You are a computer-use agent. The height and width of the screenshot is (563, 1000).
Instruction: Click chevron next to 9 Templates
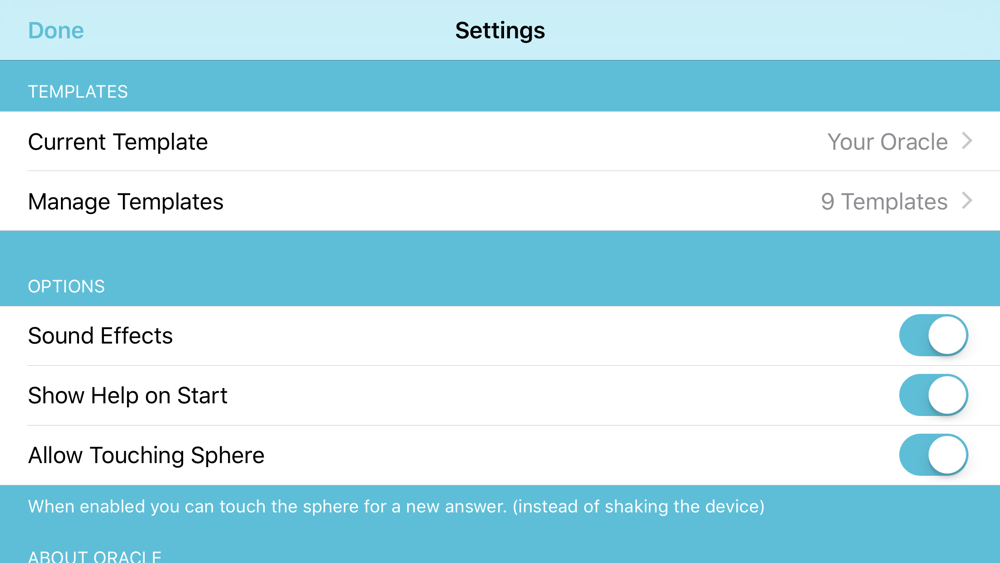[967, 201]
